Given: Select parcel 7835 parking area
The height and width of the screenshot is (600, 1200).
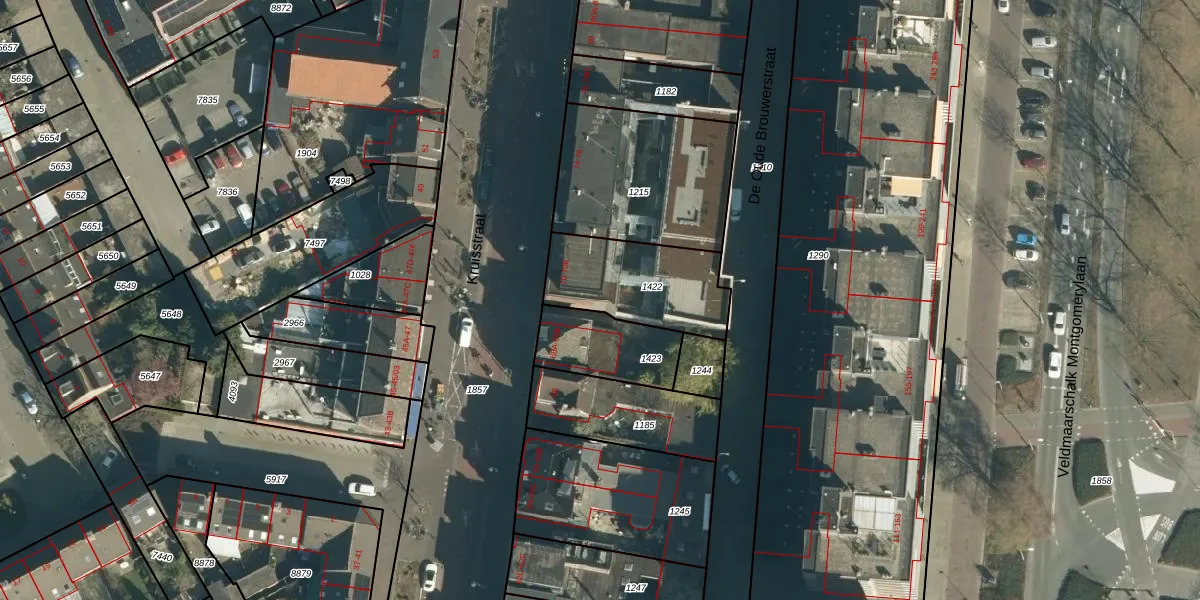Looking at the screenshot, I should [207, 101].
